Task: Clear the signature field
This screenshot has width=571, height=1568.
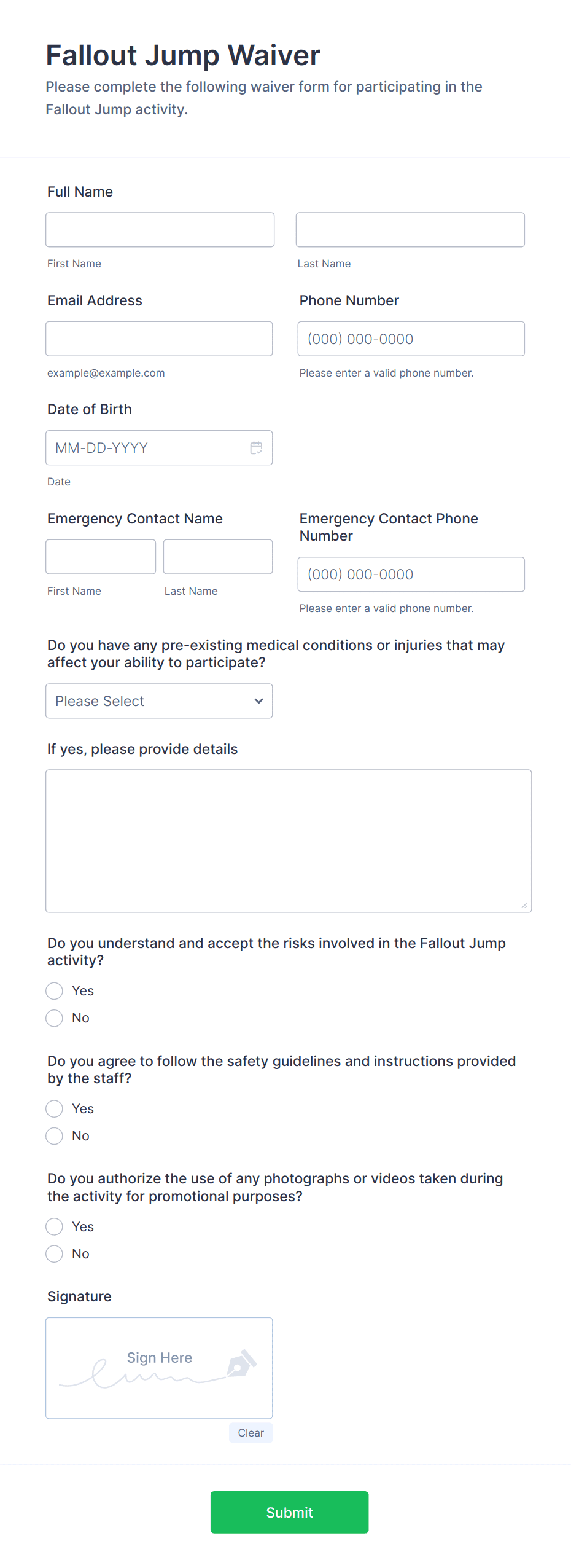Action: point(251,1433)
